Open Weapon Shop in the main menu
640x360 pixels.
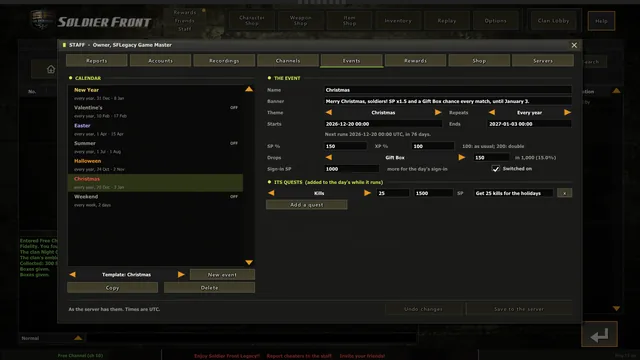click(x=300, y=20)
